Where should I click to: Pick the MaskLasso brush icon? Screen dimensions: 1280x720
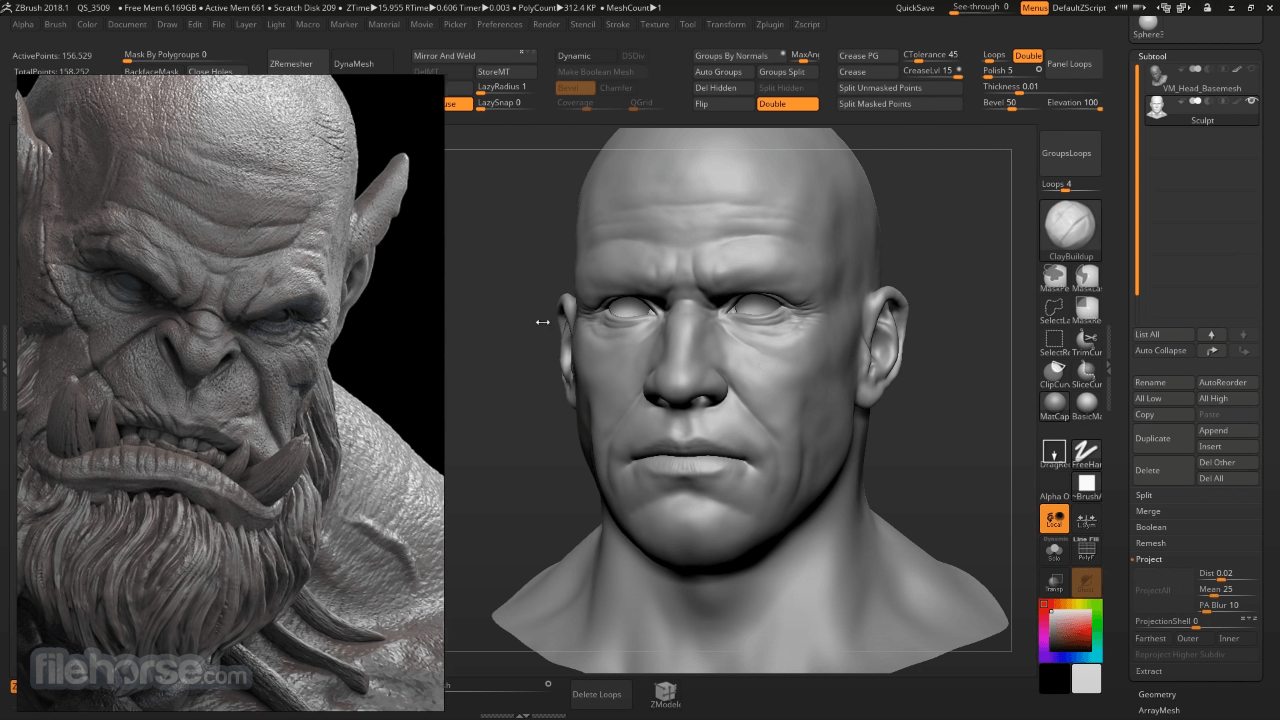click(1087, 276)
